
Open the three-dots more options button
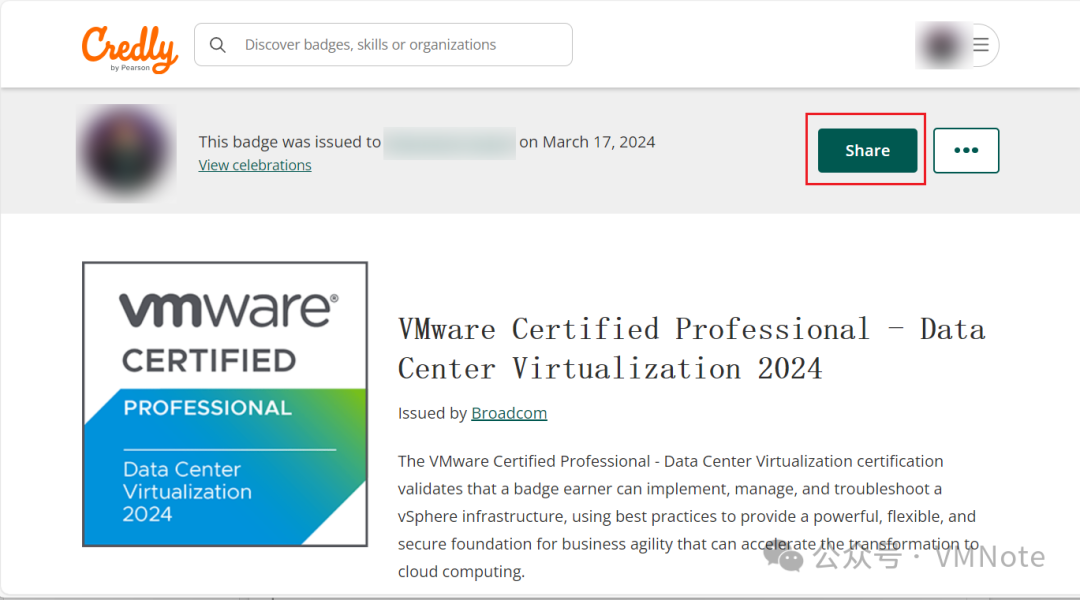click(966, 150)
